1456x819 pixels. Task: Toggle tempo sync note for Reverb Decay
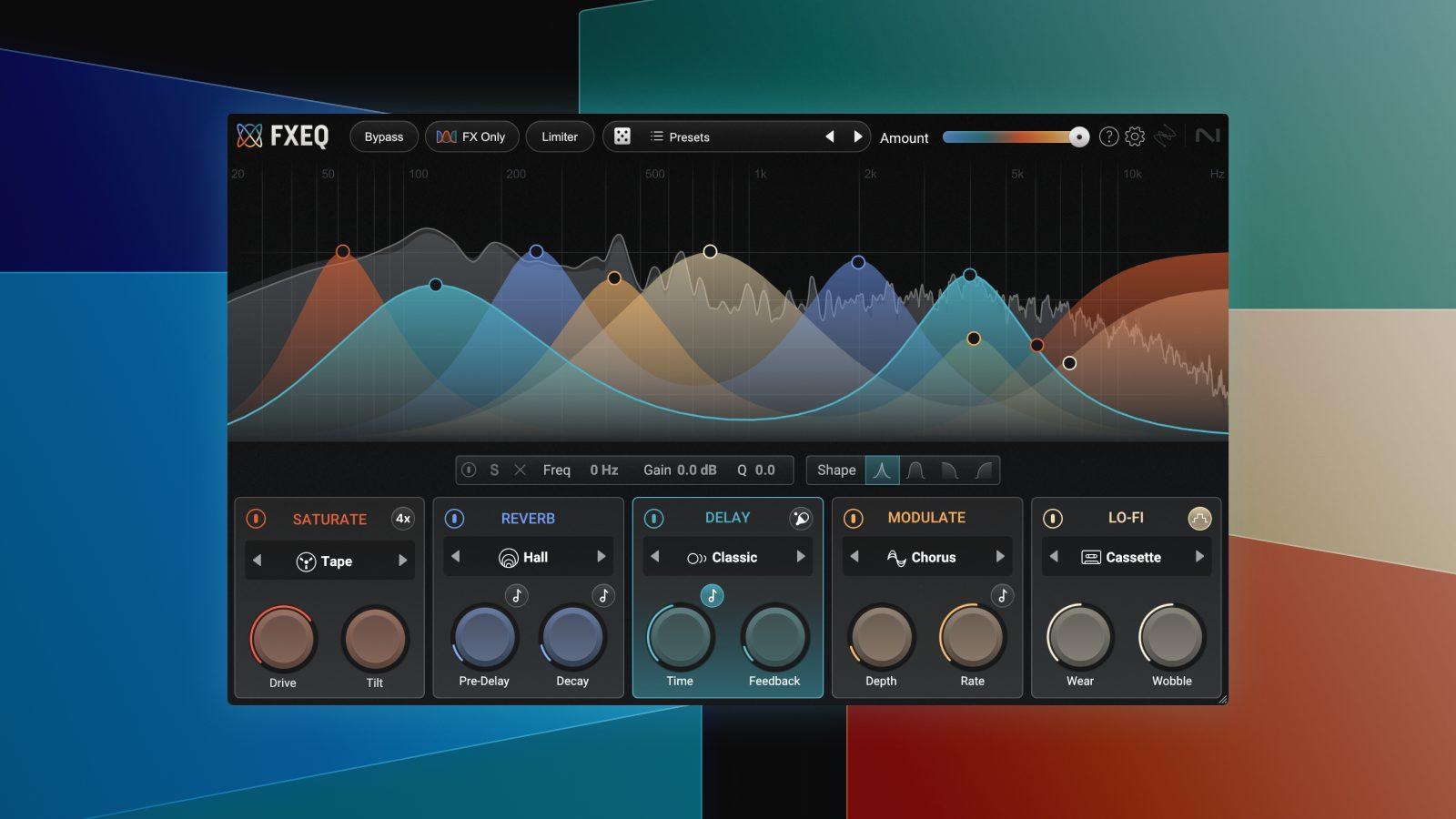click(603, 596)
